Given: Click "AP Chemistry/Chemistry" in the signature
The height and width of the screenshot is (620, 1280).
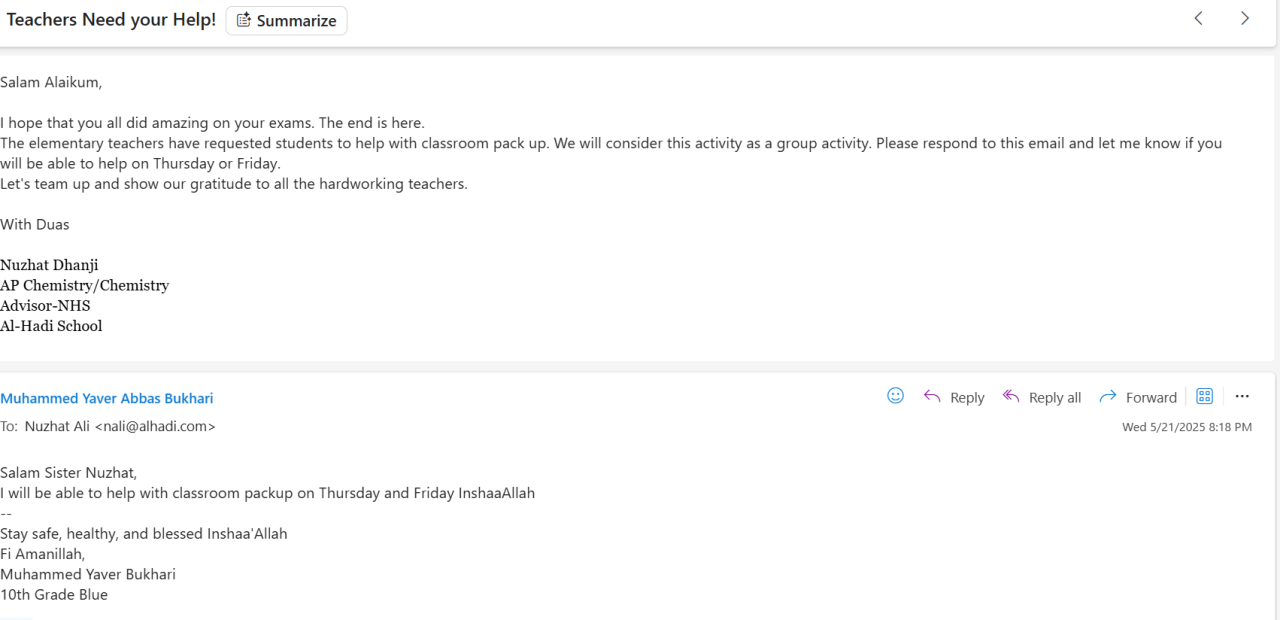Looking at the screenshot, I should 85,285.
